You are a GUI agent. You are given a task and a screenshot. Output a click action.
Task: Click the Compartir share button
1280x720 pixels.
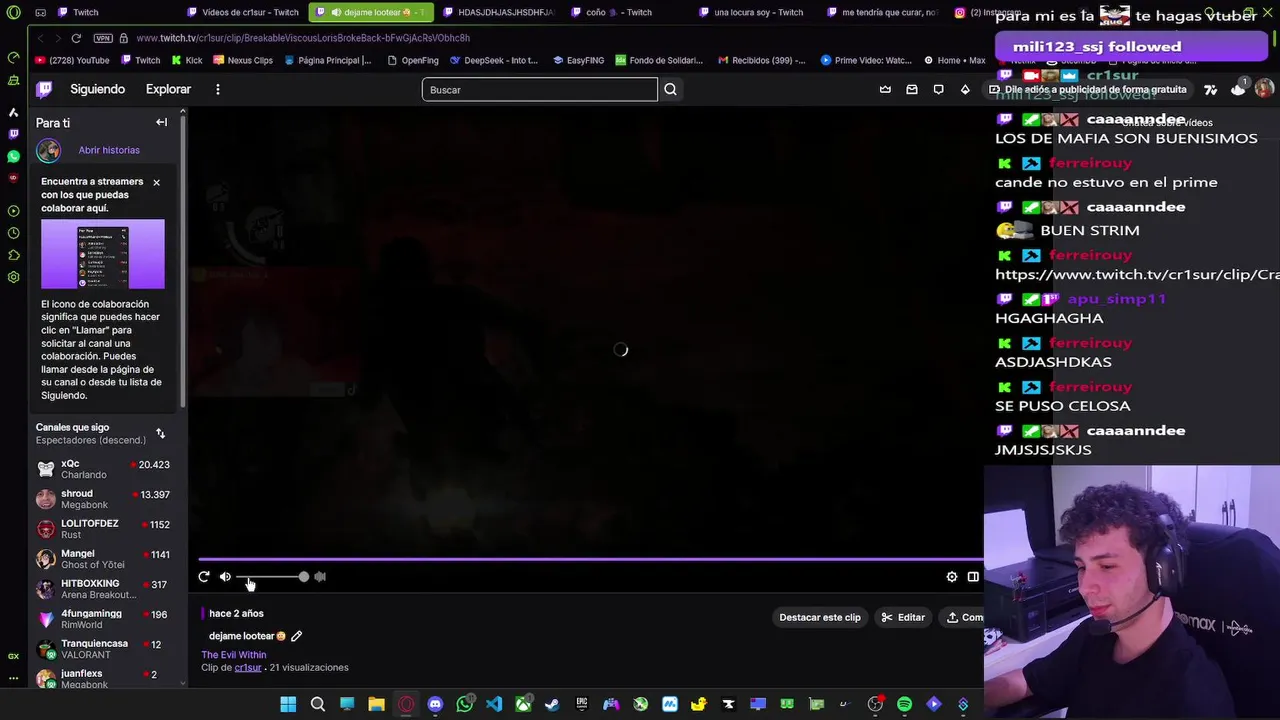964,617
